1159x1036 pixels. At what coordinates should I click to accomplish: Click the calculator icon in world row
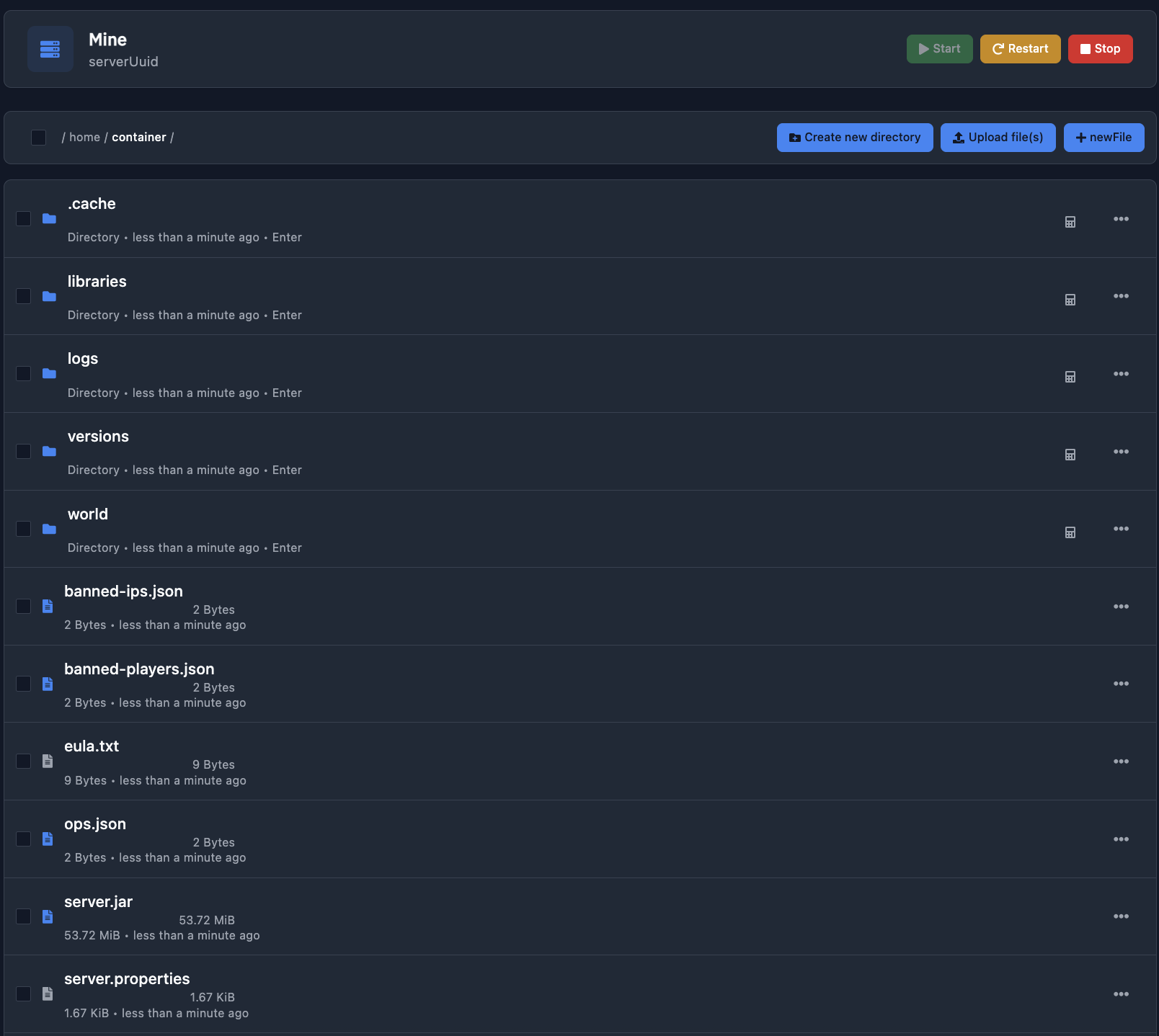[1070, 532]
